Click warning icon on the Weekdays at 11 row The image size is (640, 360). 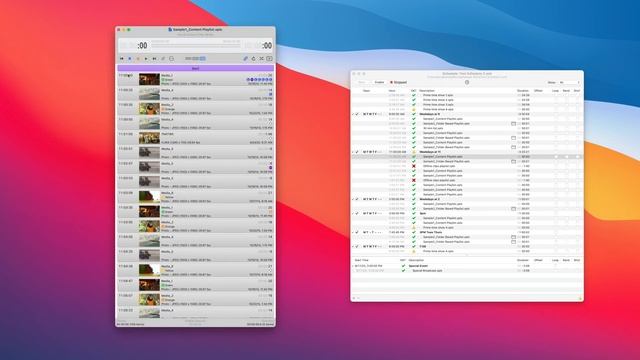(x=413, y=152)
